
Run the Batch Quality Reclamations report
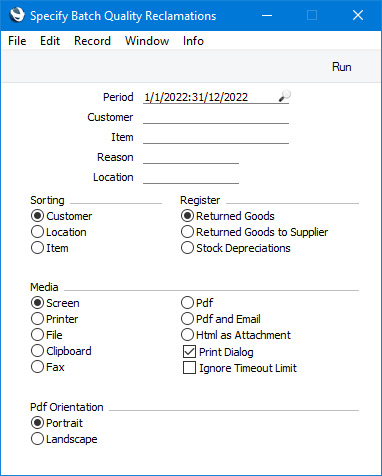pos(341,67)
